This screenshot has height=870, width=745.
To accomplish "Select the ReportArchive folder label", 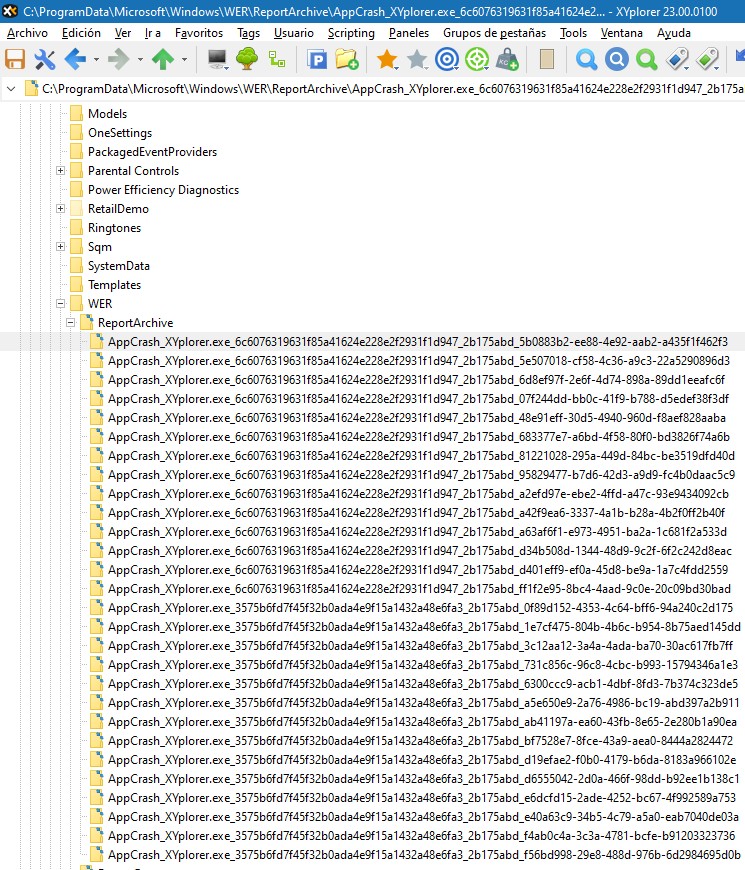I will click(x=135, y=323).
